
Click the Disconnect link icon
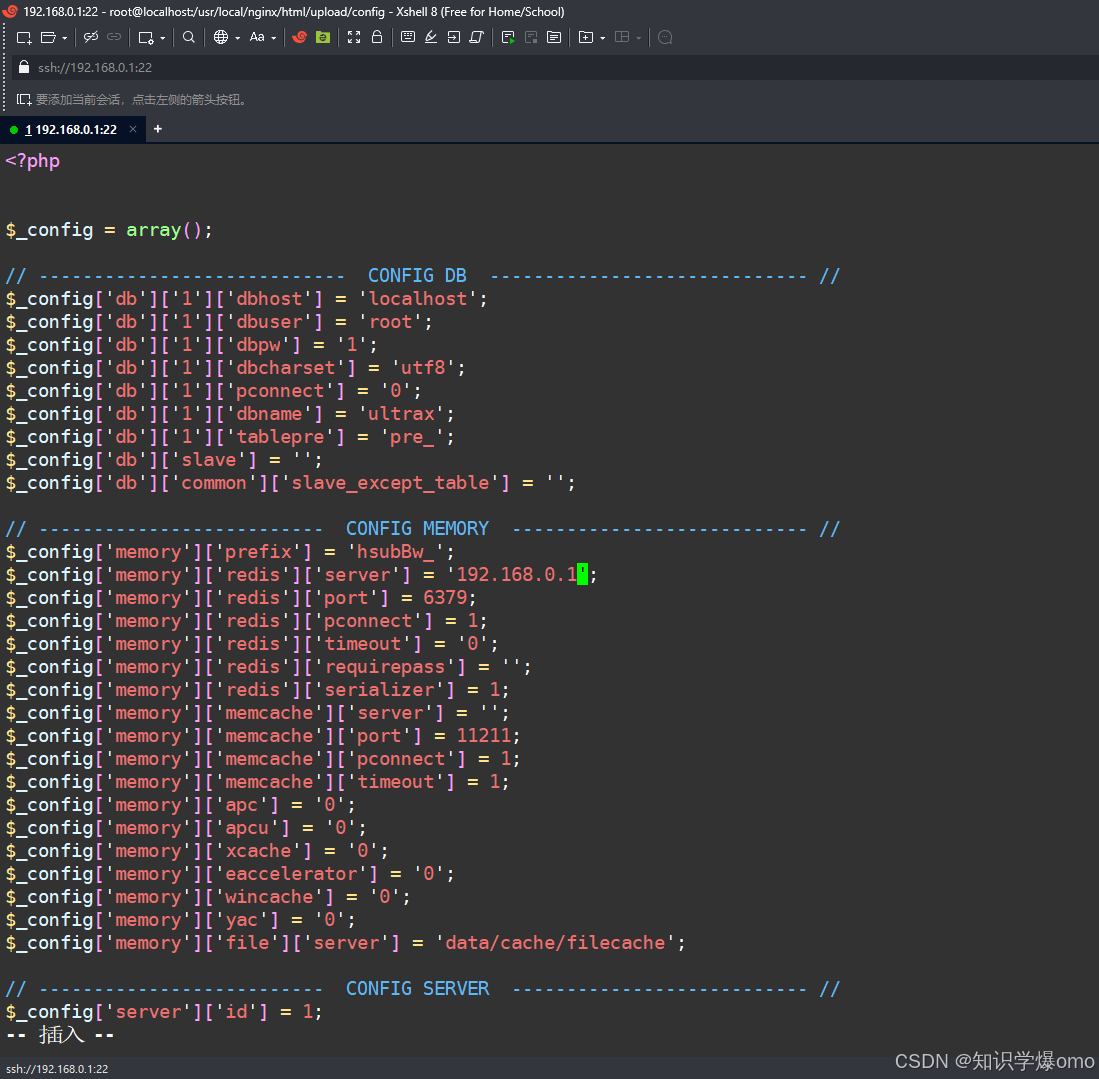90,38
